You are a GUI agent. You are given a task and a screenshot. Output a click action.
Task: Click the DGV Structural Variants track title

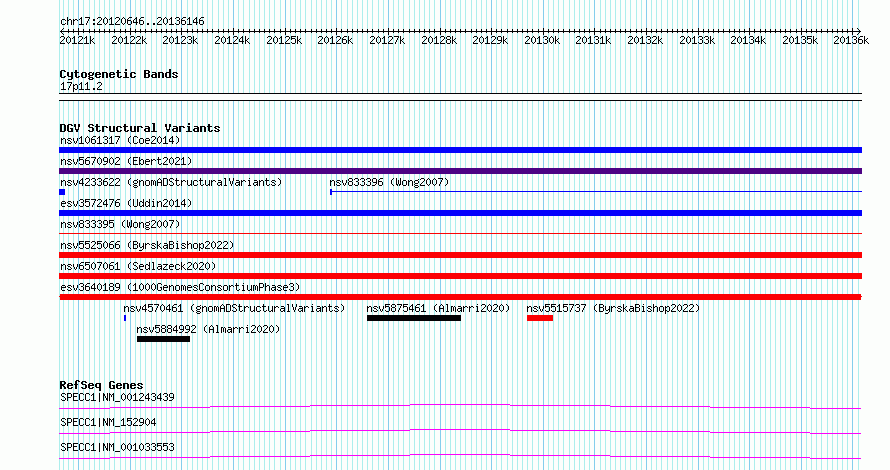[140, 128]
